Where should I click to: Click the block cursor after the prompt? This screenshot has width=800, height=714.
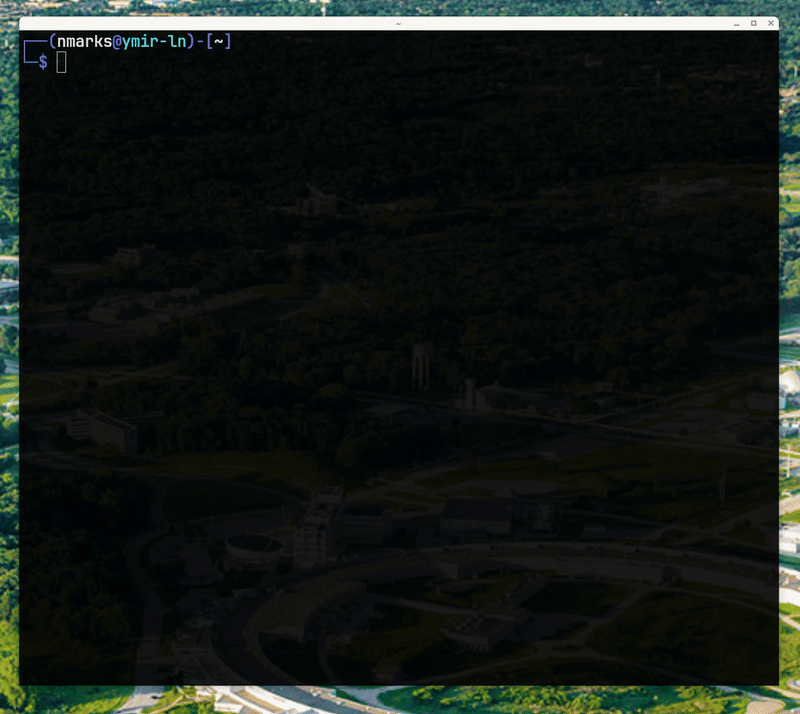61,62
